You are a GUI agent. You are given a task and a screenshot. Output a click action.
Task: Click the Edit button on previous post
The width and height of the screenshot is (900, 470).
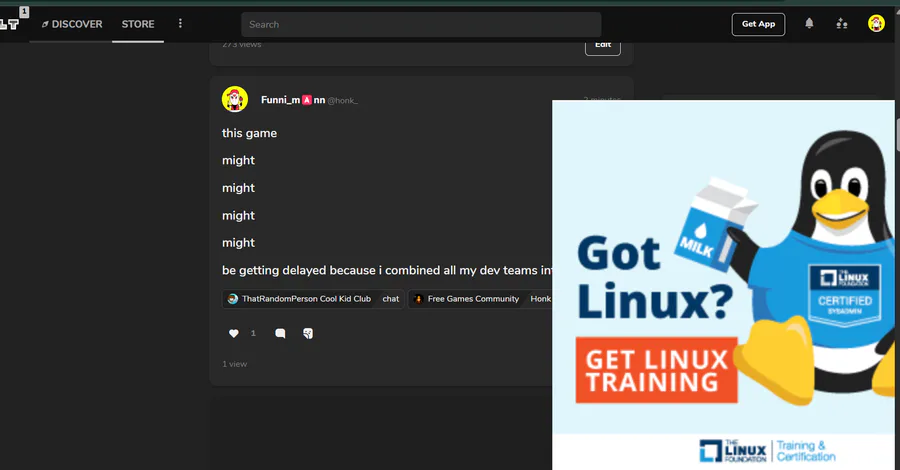click(603, 47)
